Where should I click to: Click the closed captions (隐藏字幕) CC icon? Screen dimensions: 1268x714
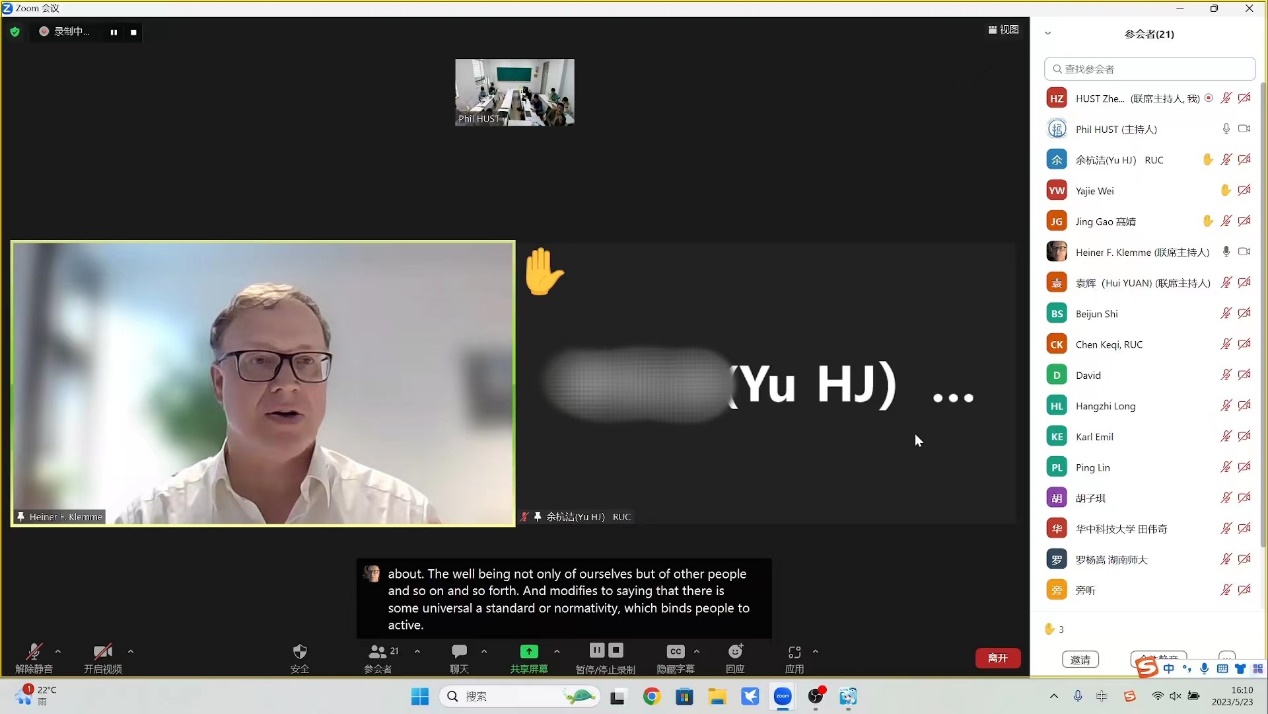click(x=676, y=652)
